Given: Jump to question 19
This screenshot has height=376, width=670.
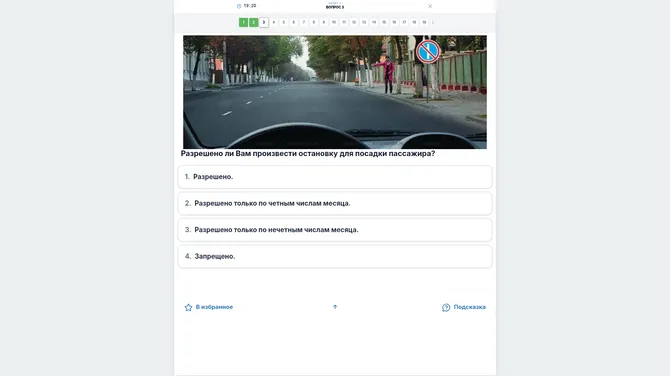Looking at the screenshot, I should (424, 22).
